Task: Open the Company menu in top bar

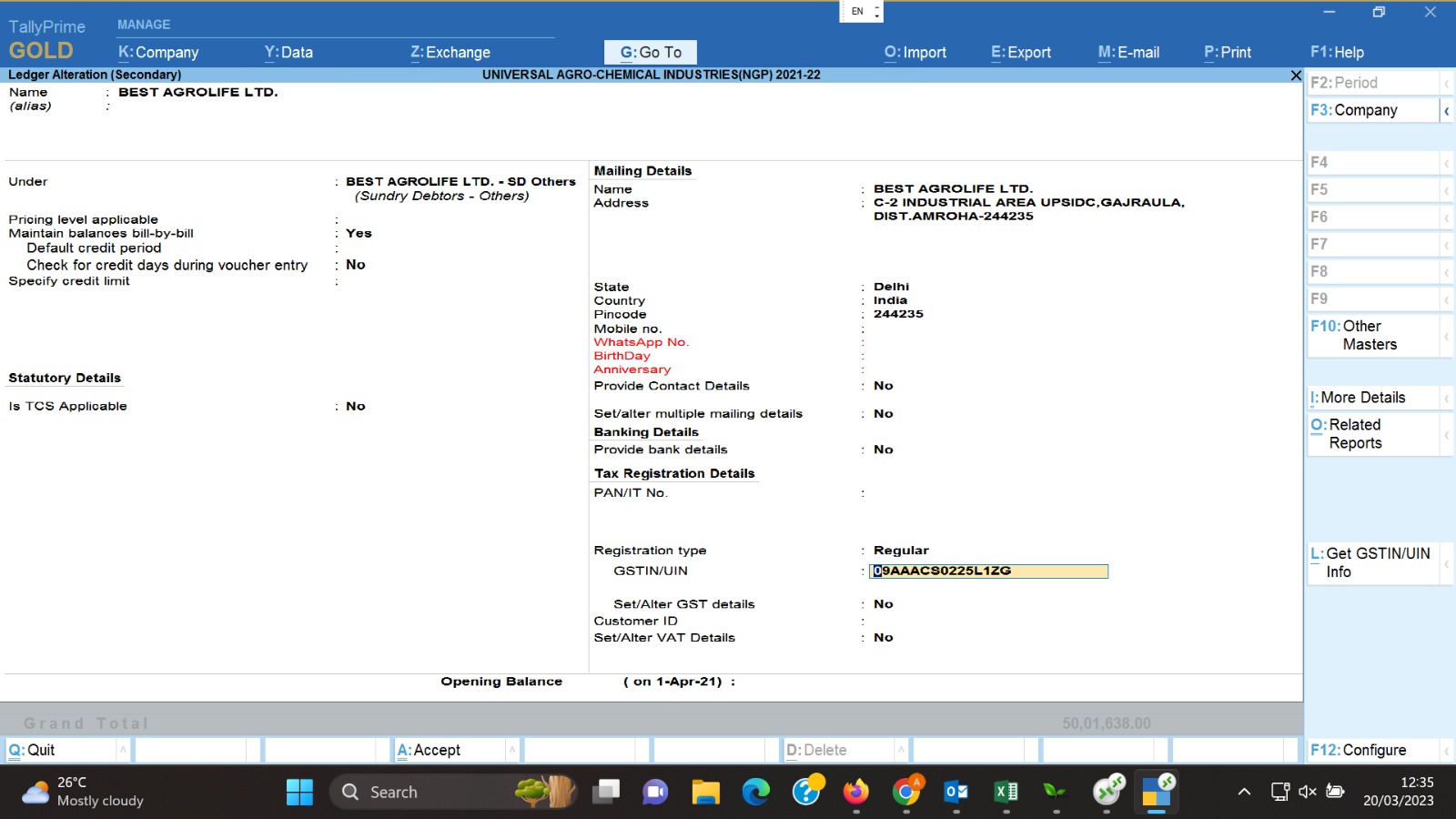Action: coord(158,53)
